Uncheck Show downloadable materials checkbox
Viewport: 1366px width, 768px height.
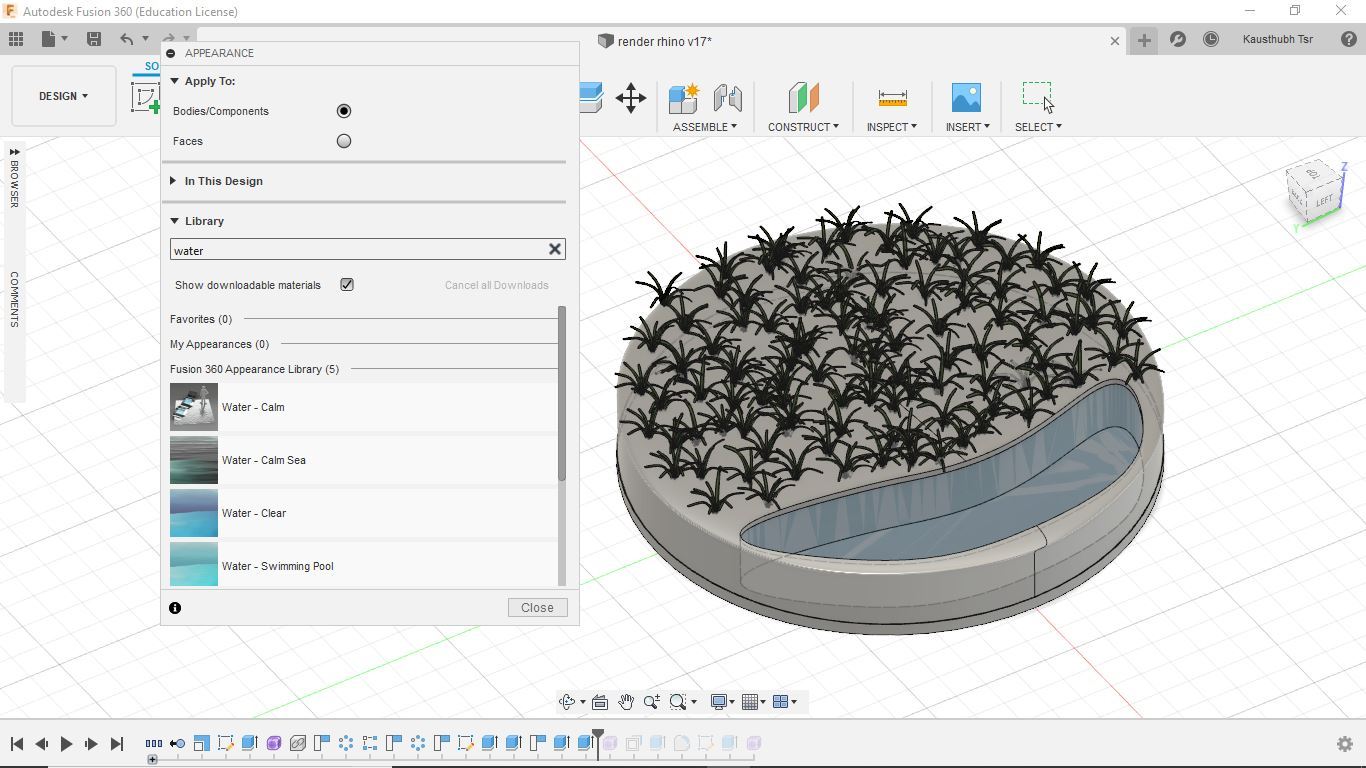point(347,285)
